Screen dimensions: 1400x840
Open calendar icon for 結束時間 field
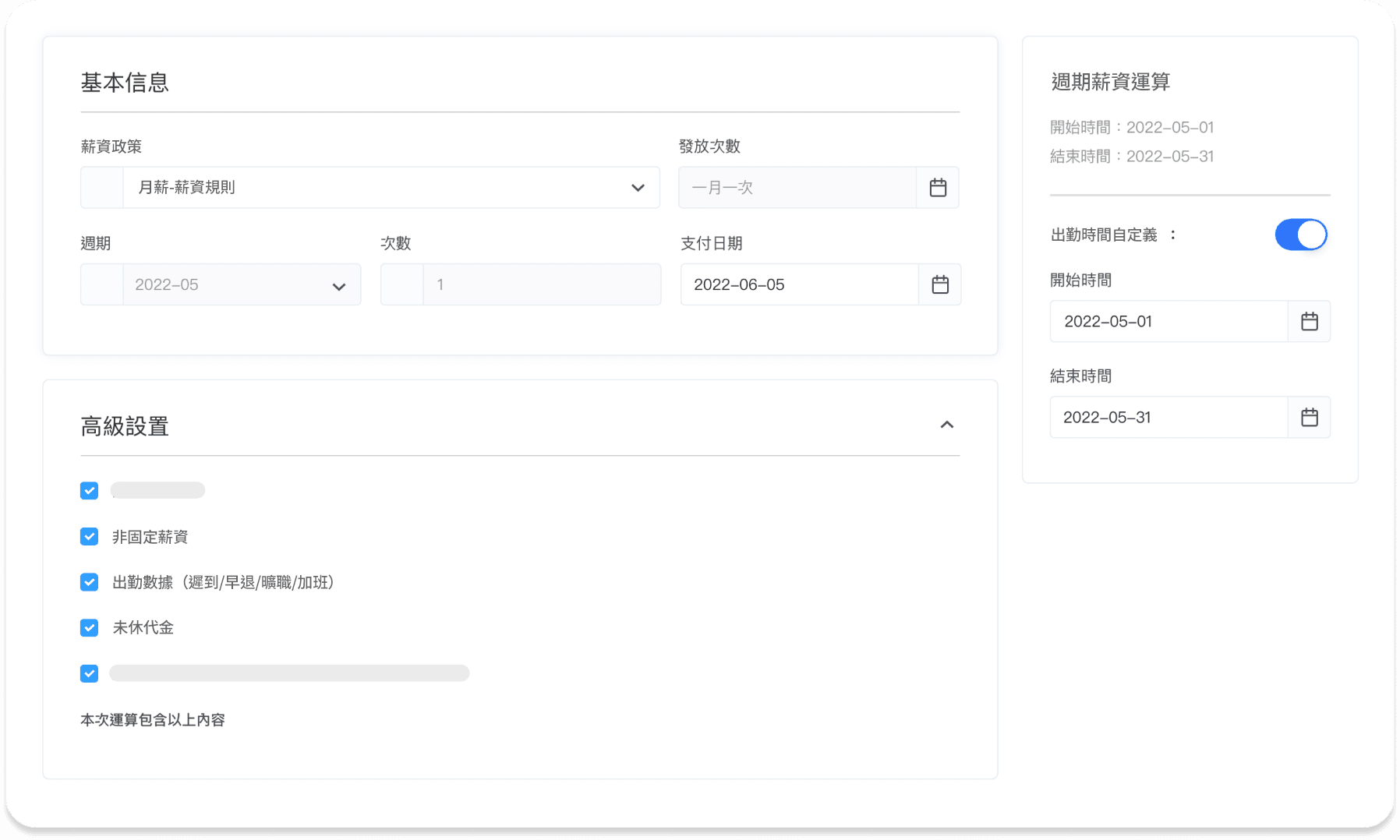tap(1310, 417)
